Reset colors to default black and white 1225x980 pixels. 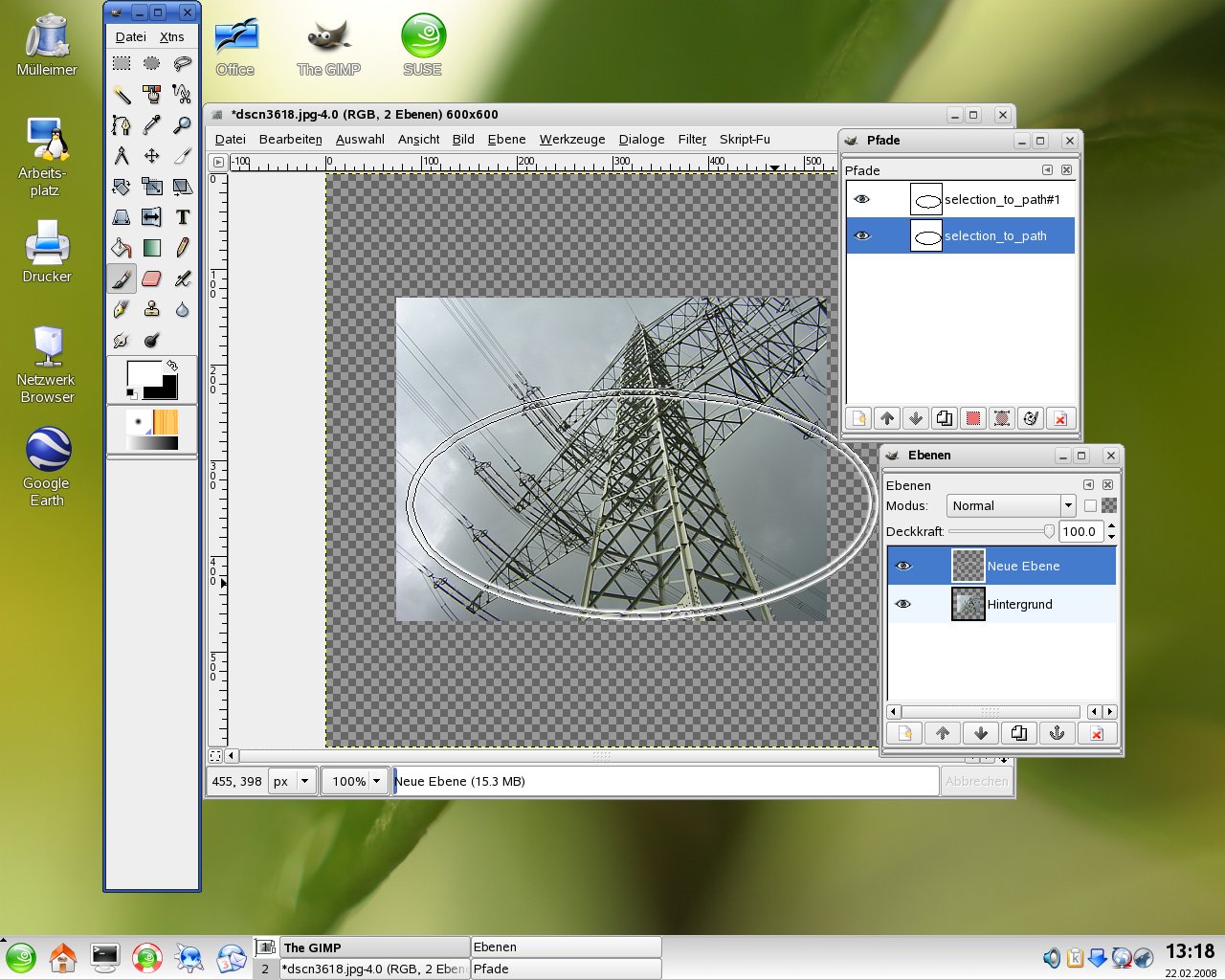pyautogui.click(x=131, y=392)
